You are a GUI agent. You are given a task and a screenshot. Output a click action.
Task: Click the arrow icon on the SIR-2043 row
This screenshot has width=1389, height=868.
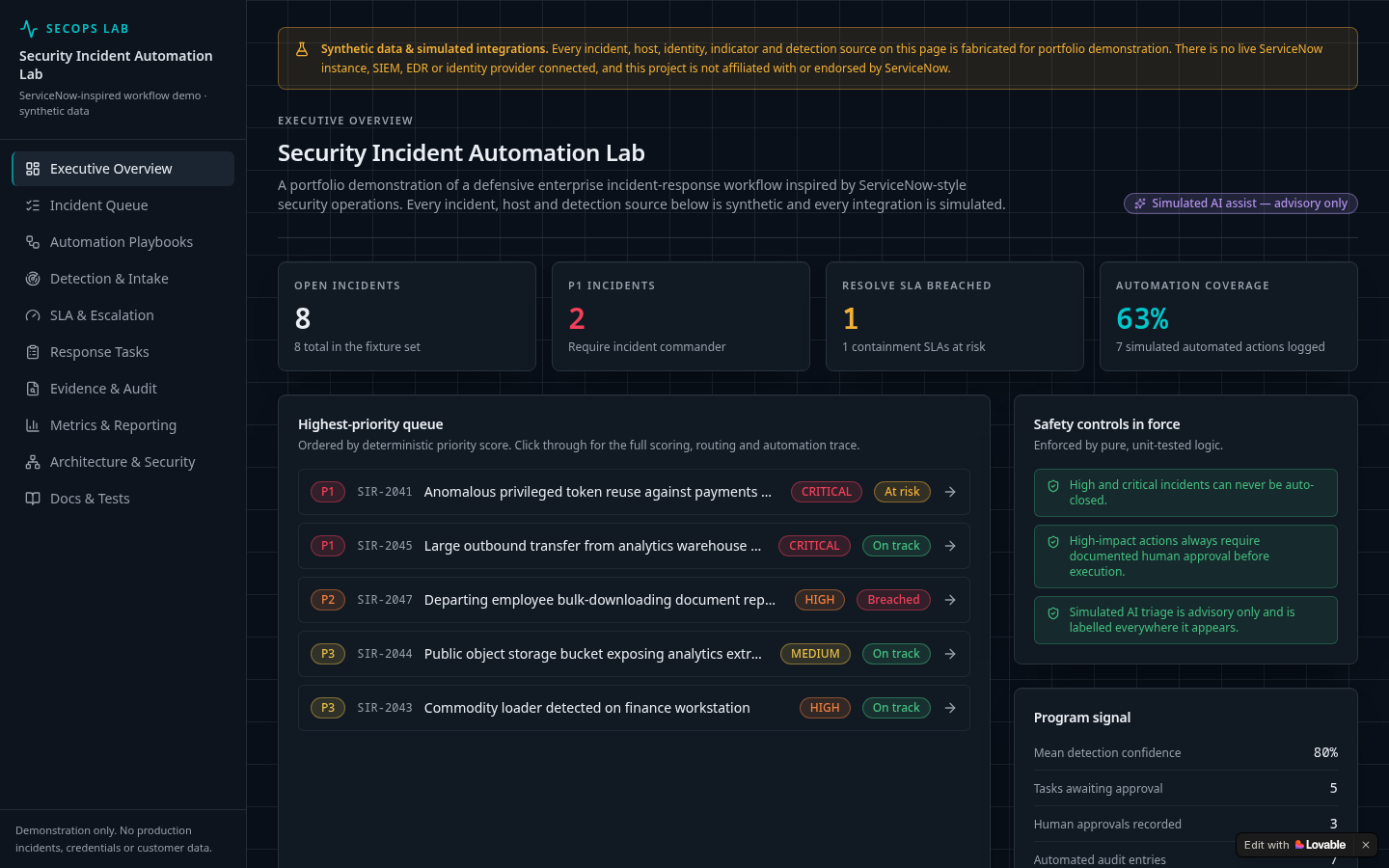(950, 708)
